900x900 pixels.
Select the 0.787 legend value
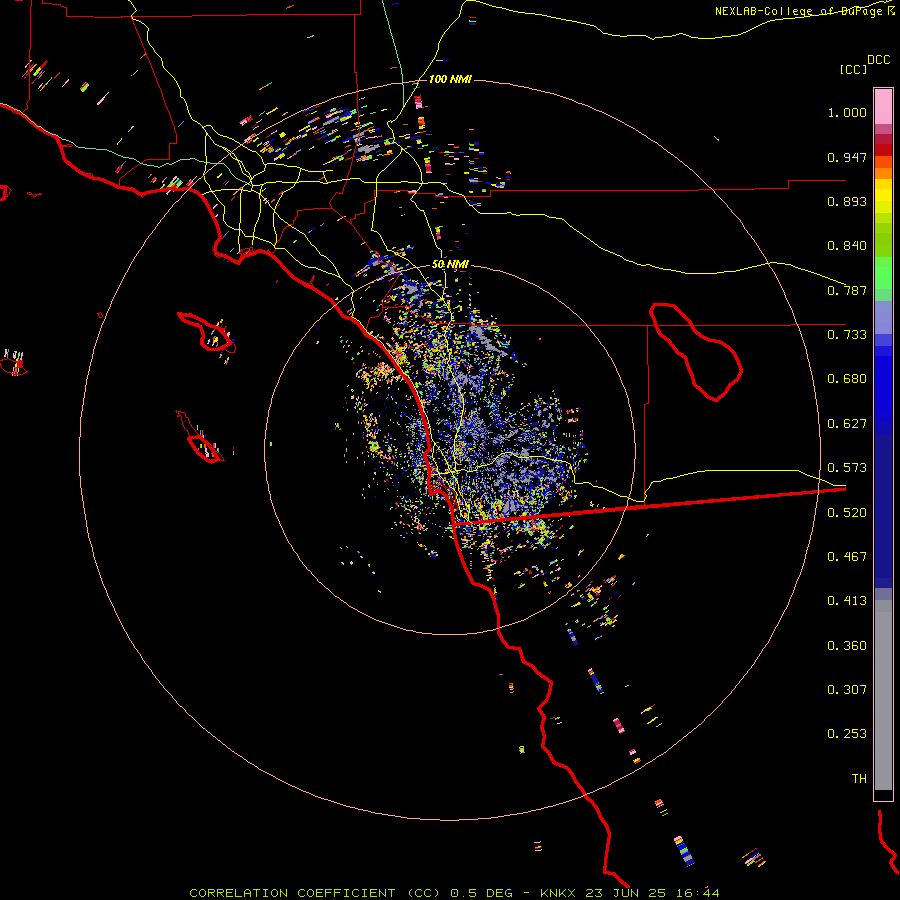pos(847,290)
